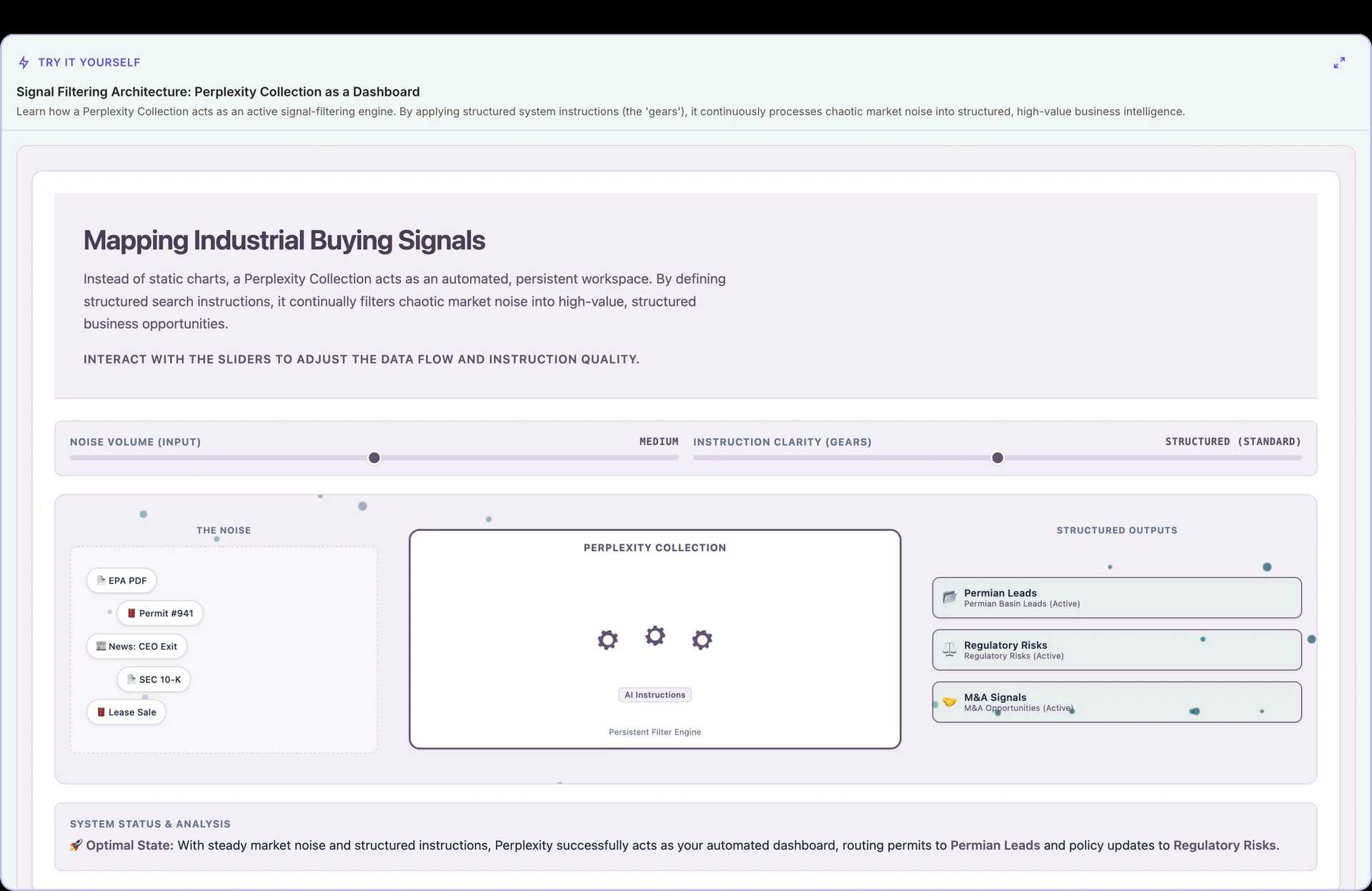Click the SEC 10-K chip
Viewport: 1372px width, 891px height.
pos(154,679)
